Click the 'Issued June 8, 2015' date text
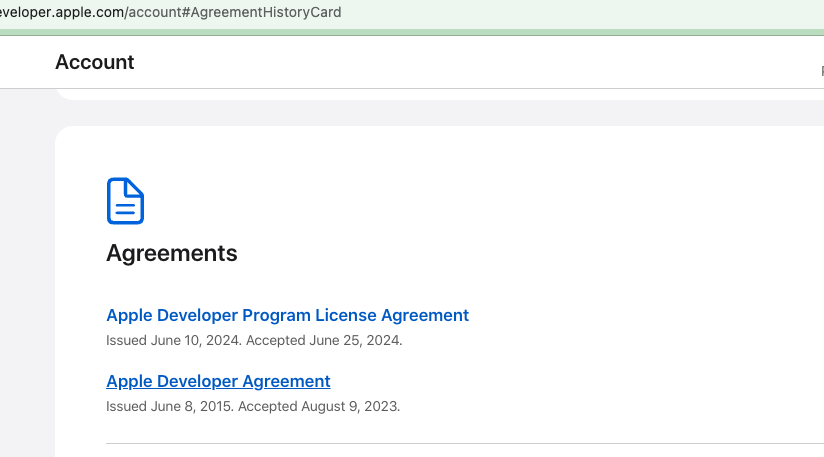The width and height of the screenshot is (824, 457). coord(169,406)
